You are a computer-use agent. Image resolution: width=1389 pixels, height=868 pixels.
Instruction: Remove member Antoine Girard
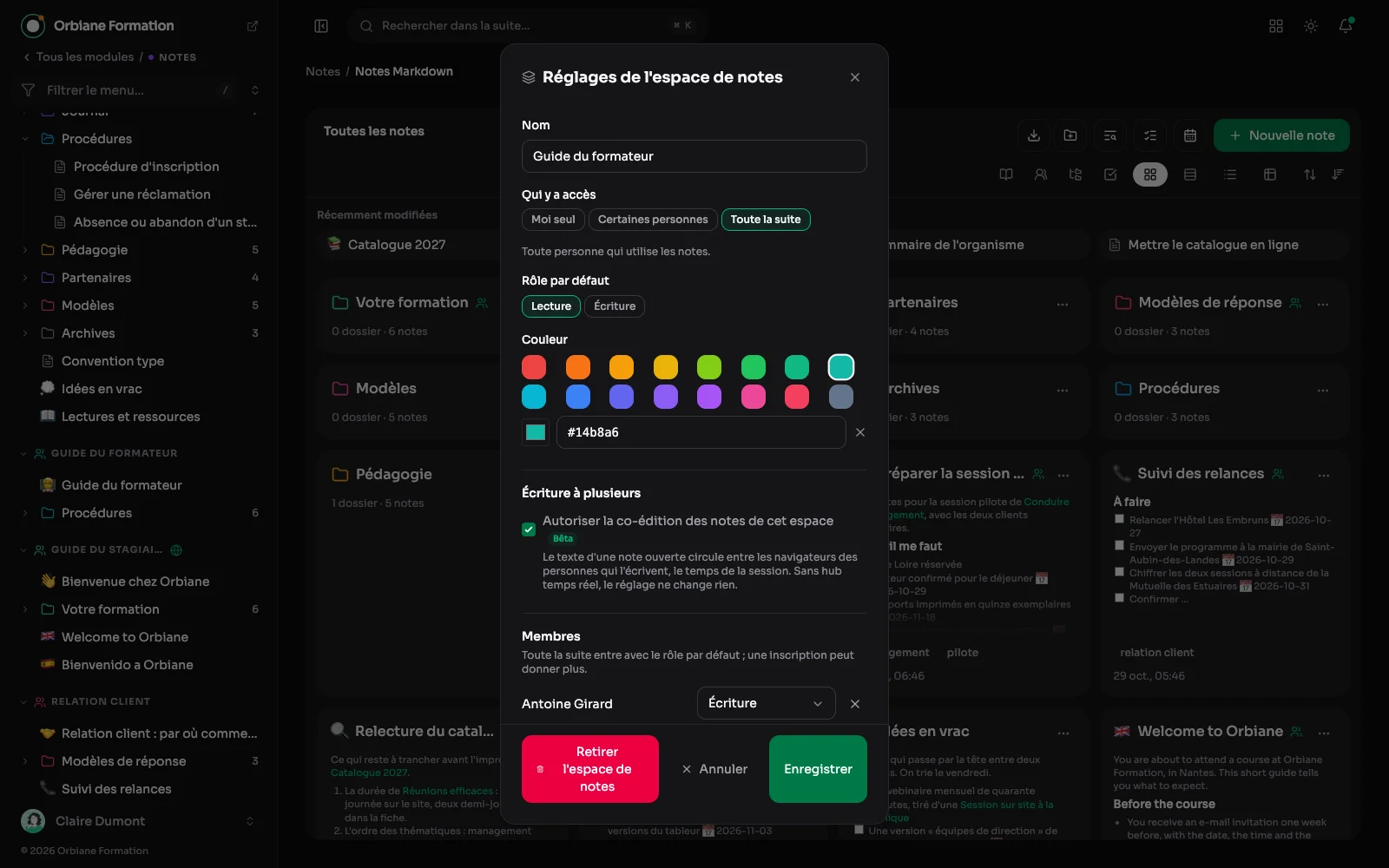(855, 704)
